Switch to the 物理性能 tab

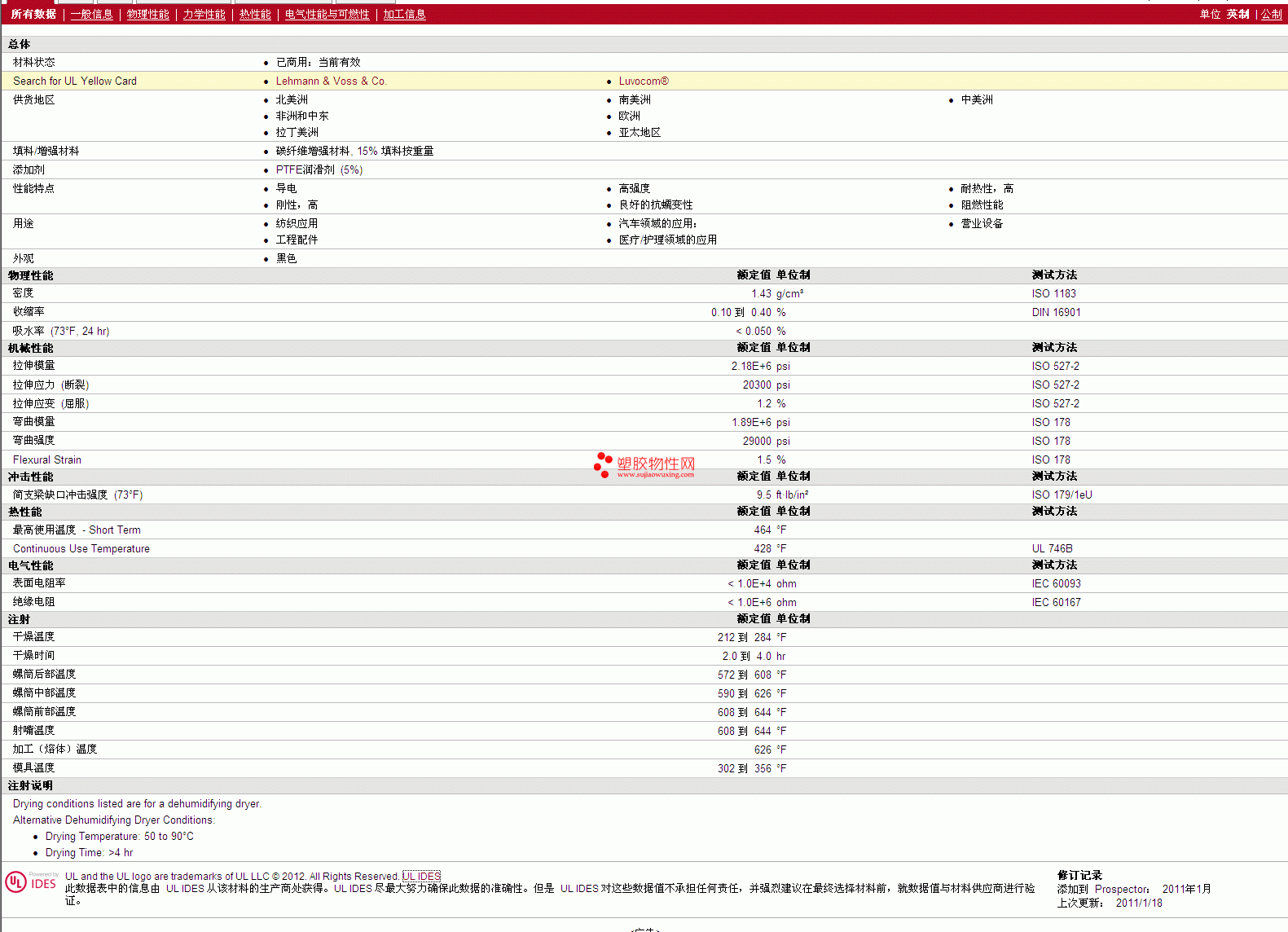click(x=147, y=14)
